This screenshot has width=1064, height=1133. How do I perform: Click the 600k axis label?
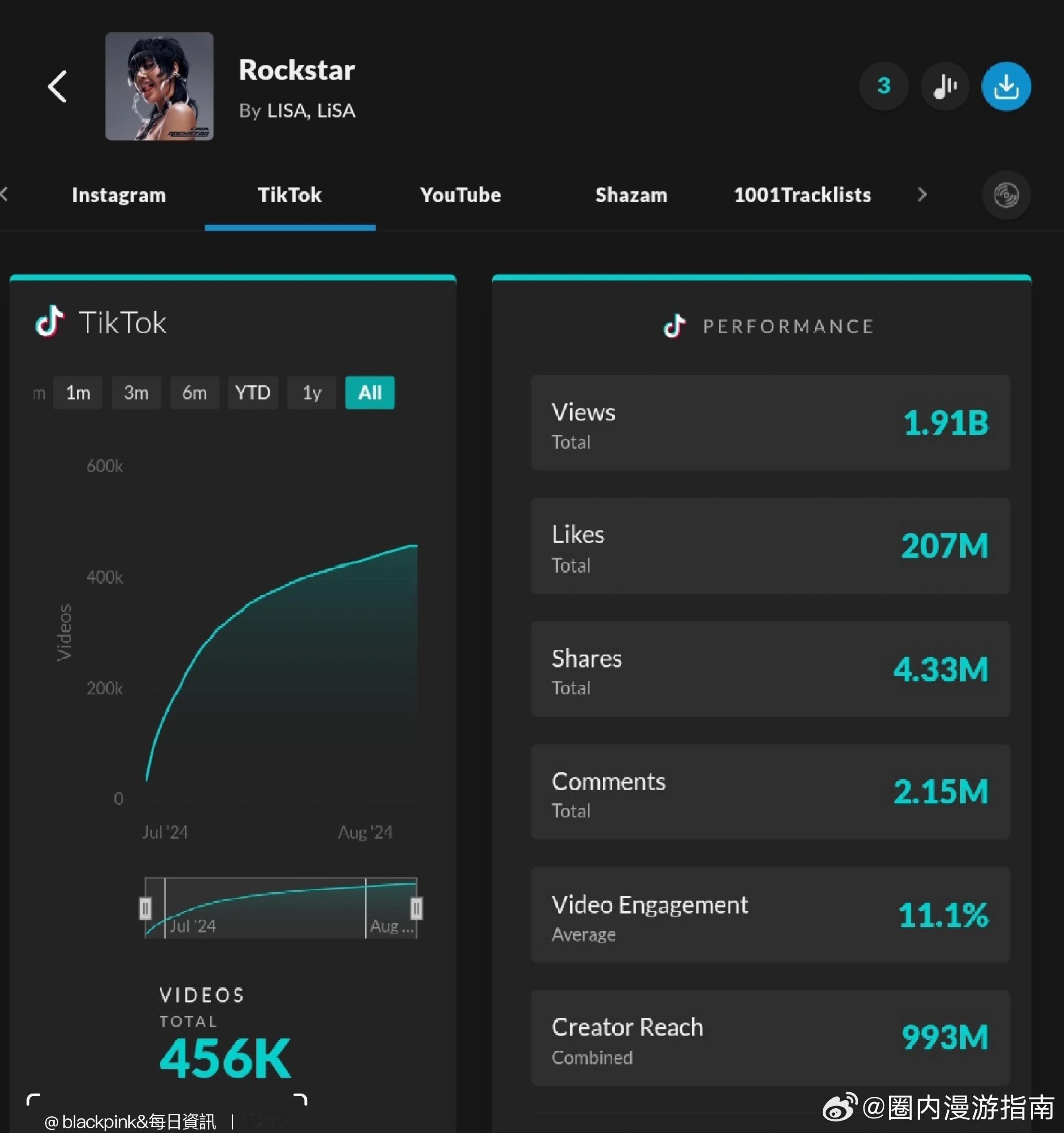coord(104,466)
